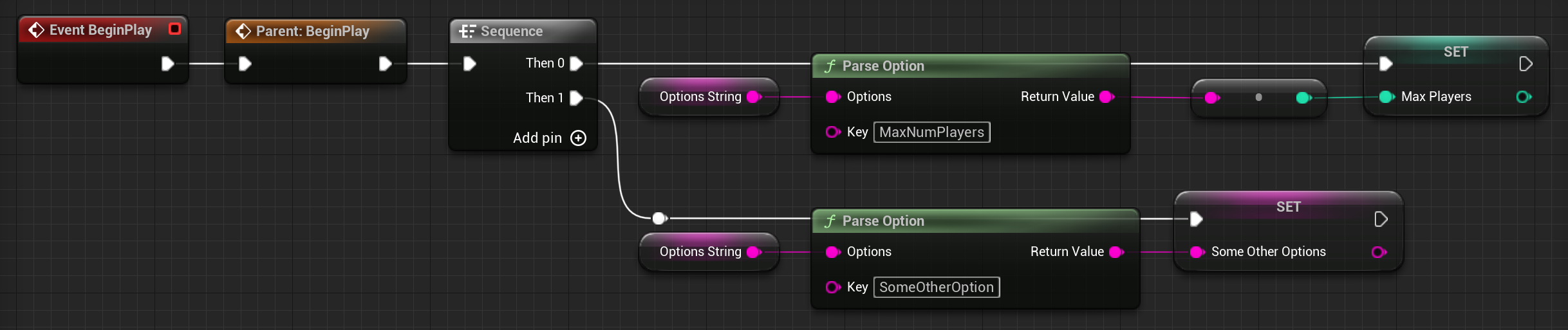
Task: Click the Key input pin for SomeOtherOption
Action: tap(833, 287)
